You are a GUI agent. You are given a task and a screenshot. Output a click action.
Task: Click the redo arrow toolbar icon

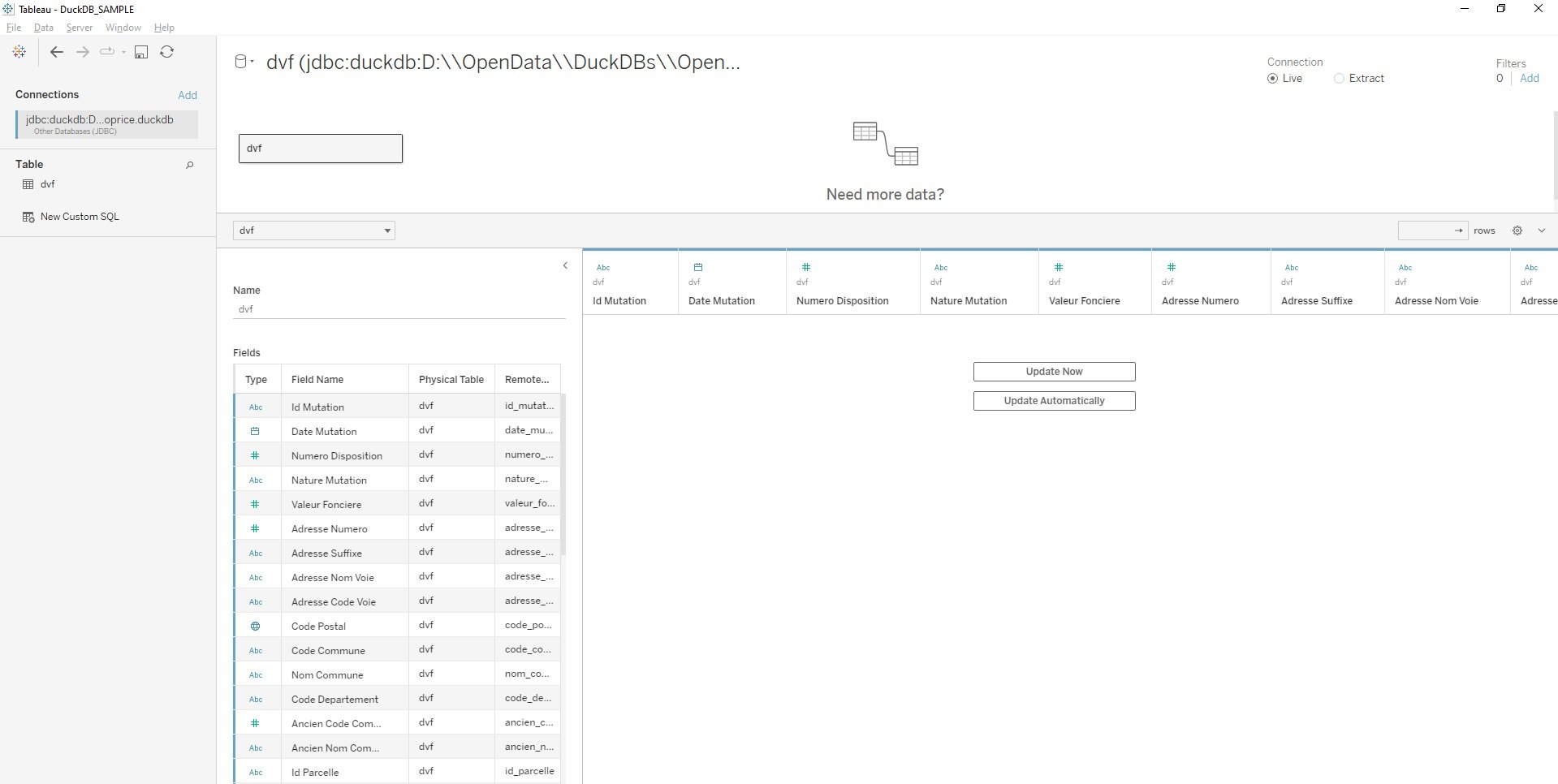coord(106,52)
